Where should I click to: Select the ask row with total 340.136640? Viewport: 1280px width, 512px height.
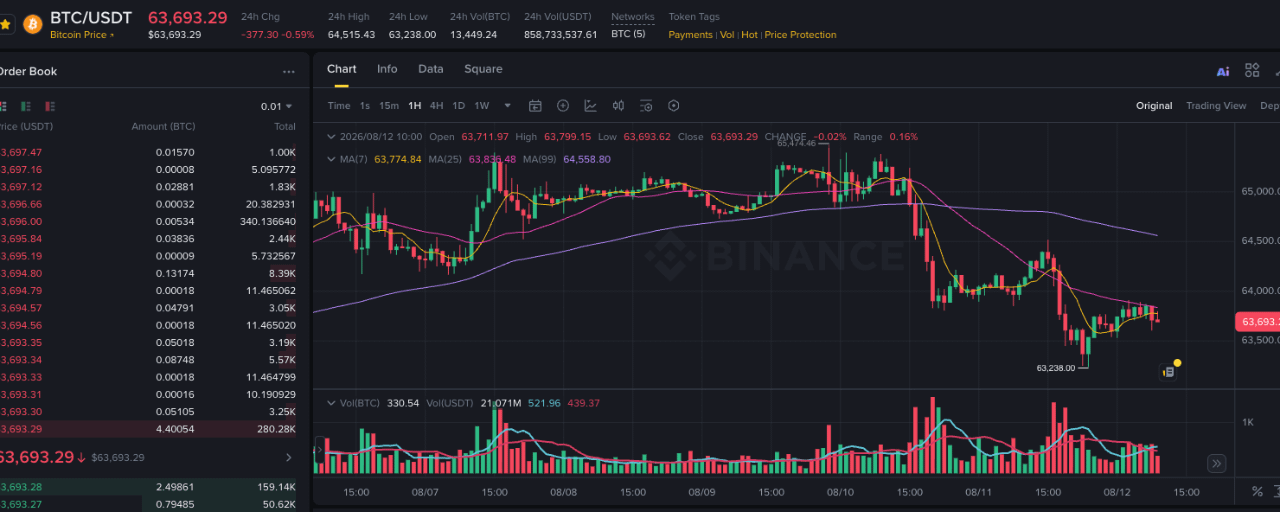[150, 221]
